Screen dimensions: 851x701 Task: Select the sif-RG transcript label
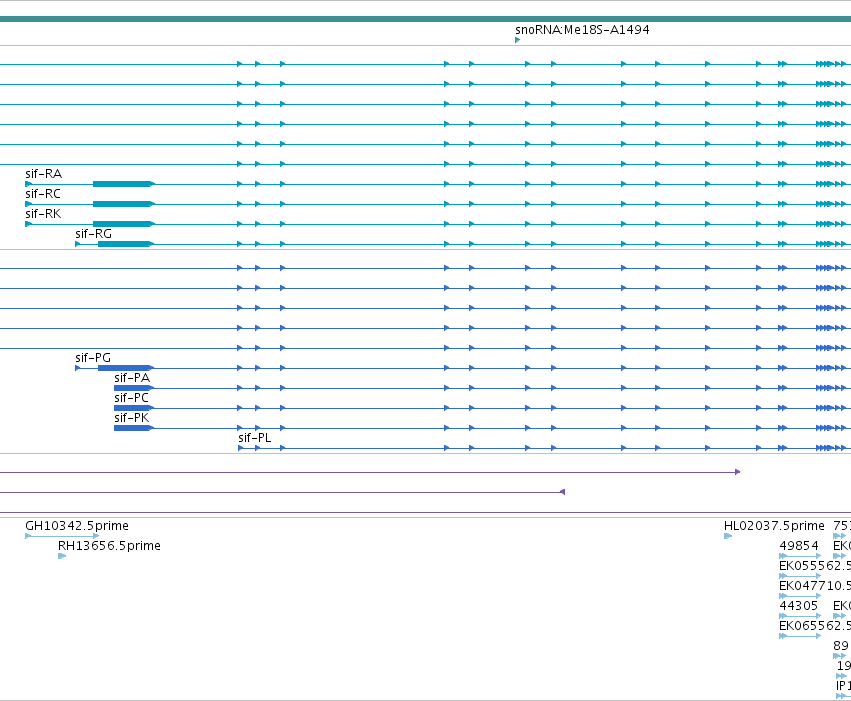point(93,234)
